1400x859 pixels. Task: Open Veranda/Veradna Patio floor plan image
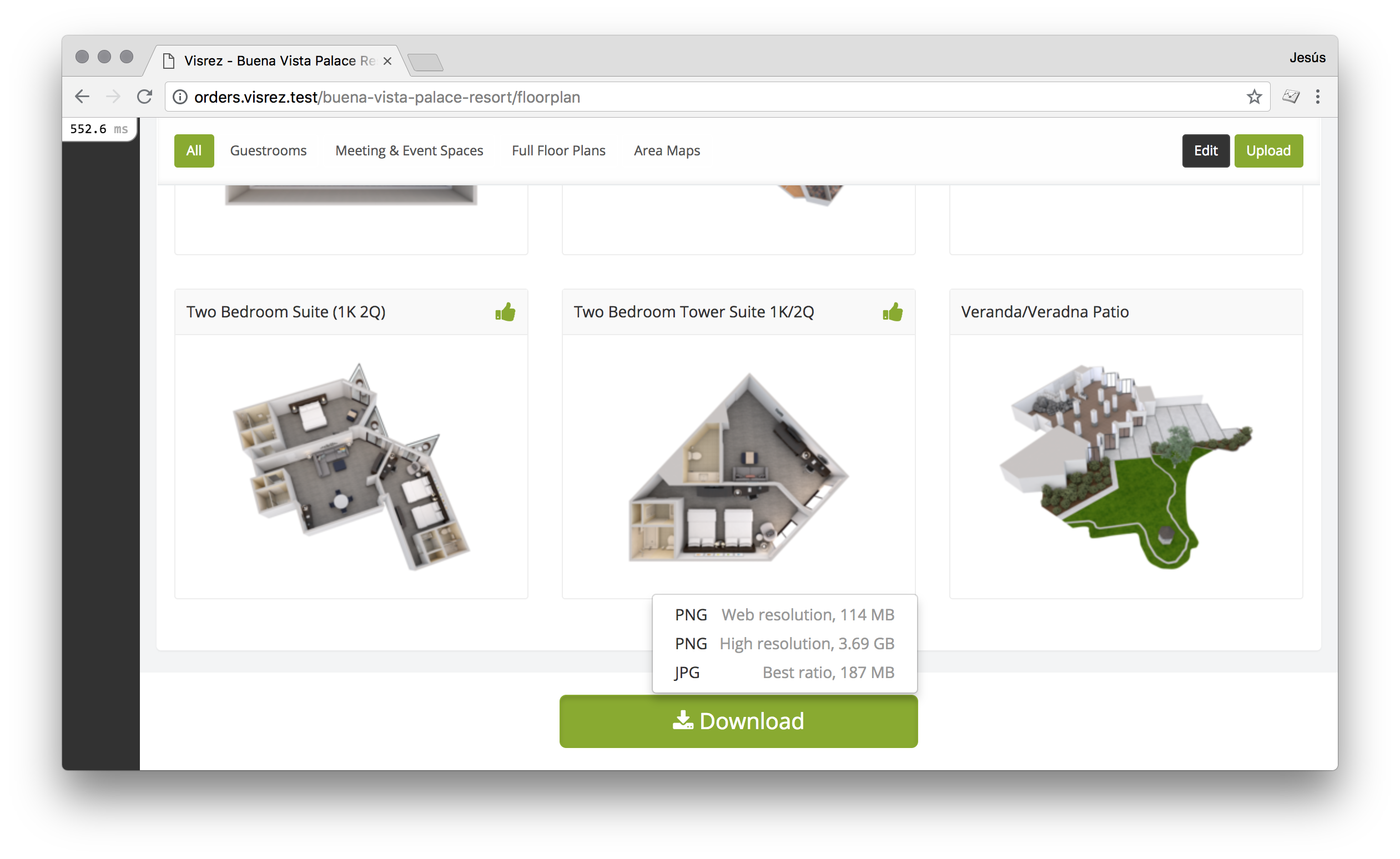[1126, 466]
